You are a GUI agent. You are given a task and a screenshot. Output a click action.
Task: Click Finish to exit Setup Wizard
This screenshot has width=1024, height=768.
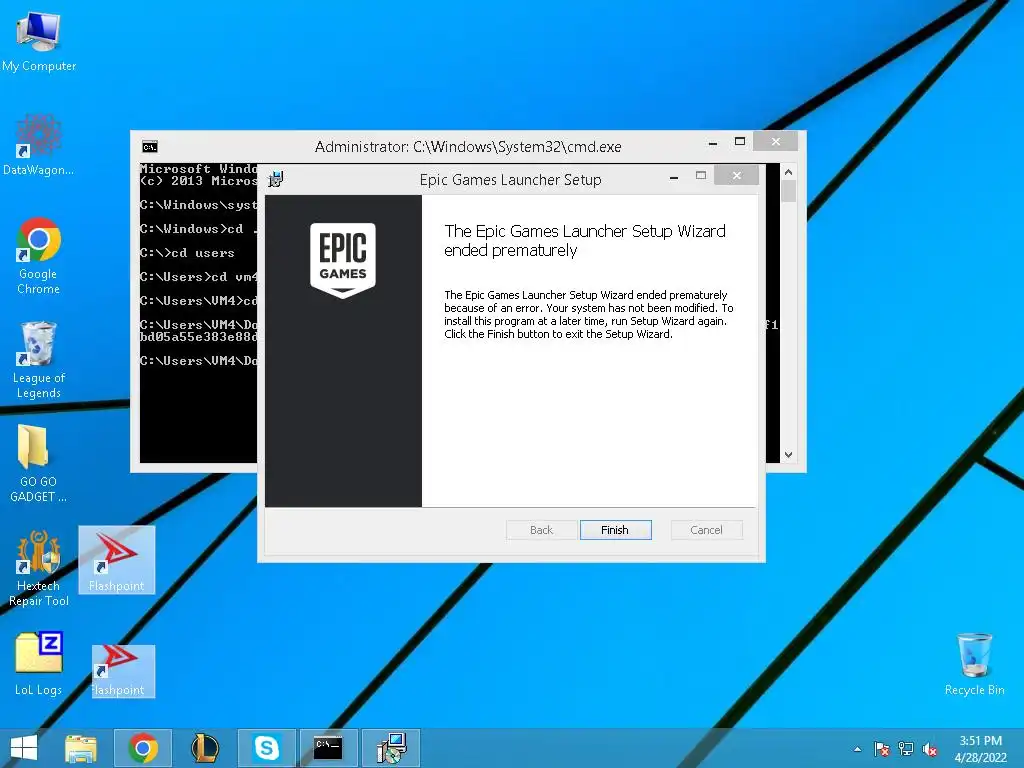point(615,530)
